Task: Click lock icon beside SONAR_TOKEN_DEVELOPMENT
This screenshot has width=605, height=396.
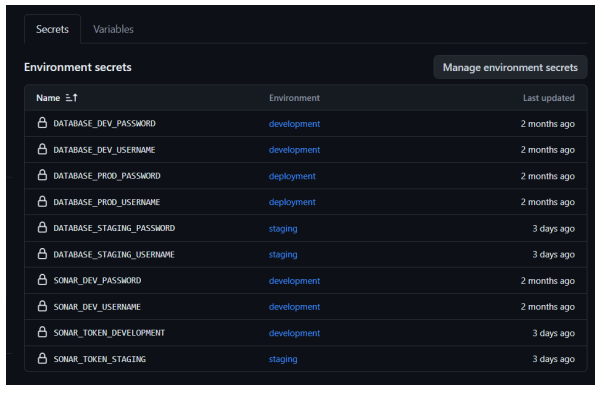Action: point(42,332)
